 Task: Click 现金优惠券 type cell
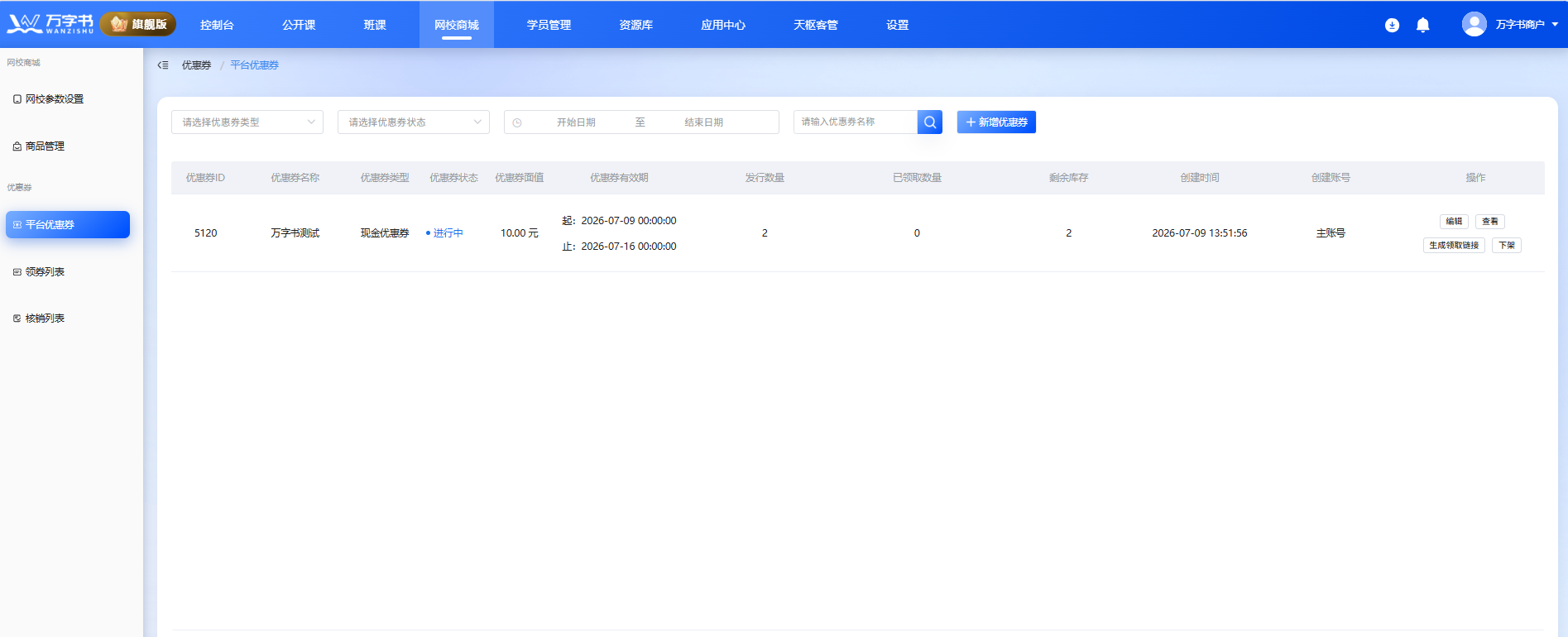click(385, 233)
